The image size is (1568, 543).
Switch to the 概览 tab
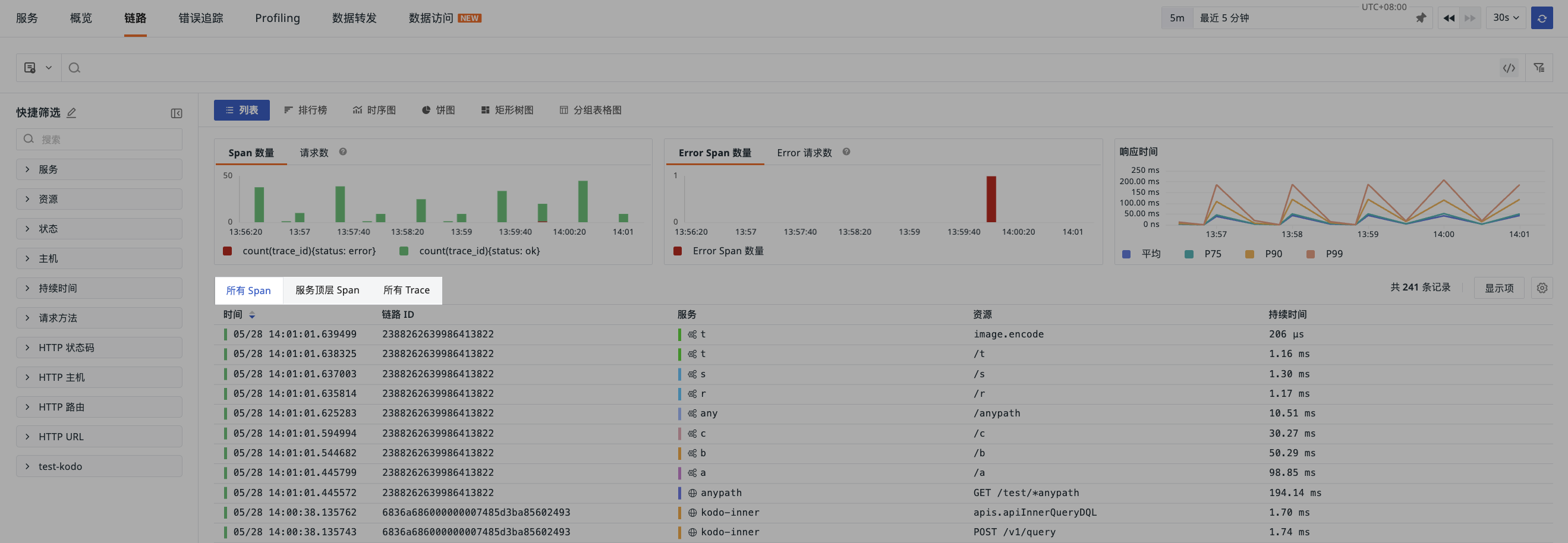point(81,18)
